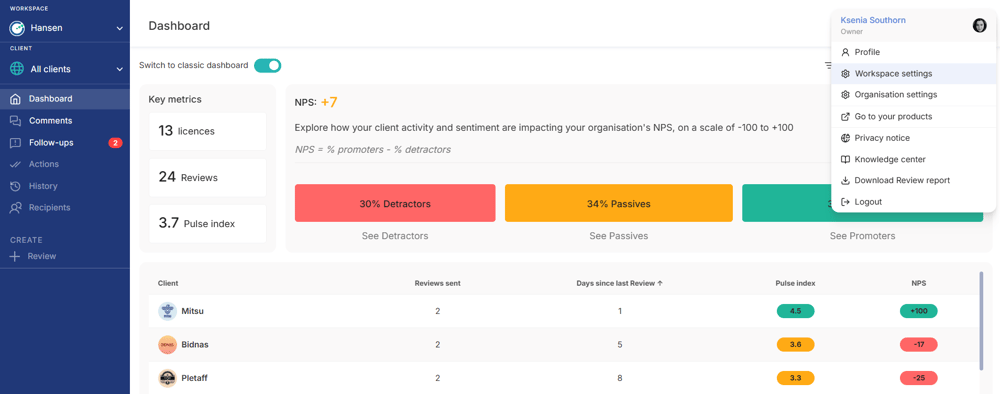Expand the Hansen workspace dropdown chevron
Viewport: 1000px width, 394px height.
120,29
